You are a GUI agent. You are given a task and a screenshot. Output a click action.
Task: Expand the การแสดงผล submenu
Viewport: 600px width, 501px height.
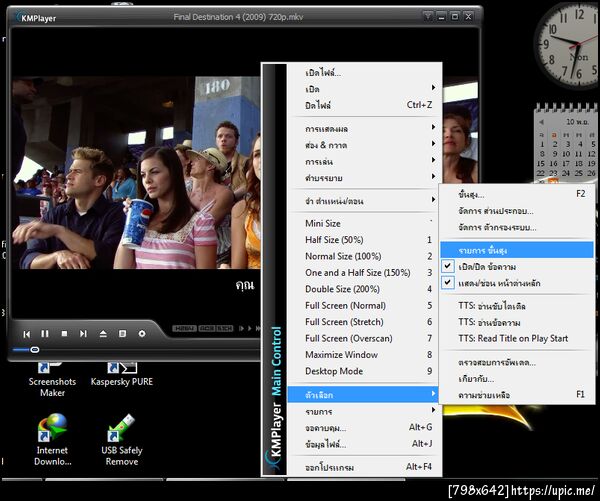click(x=364, y=129)
